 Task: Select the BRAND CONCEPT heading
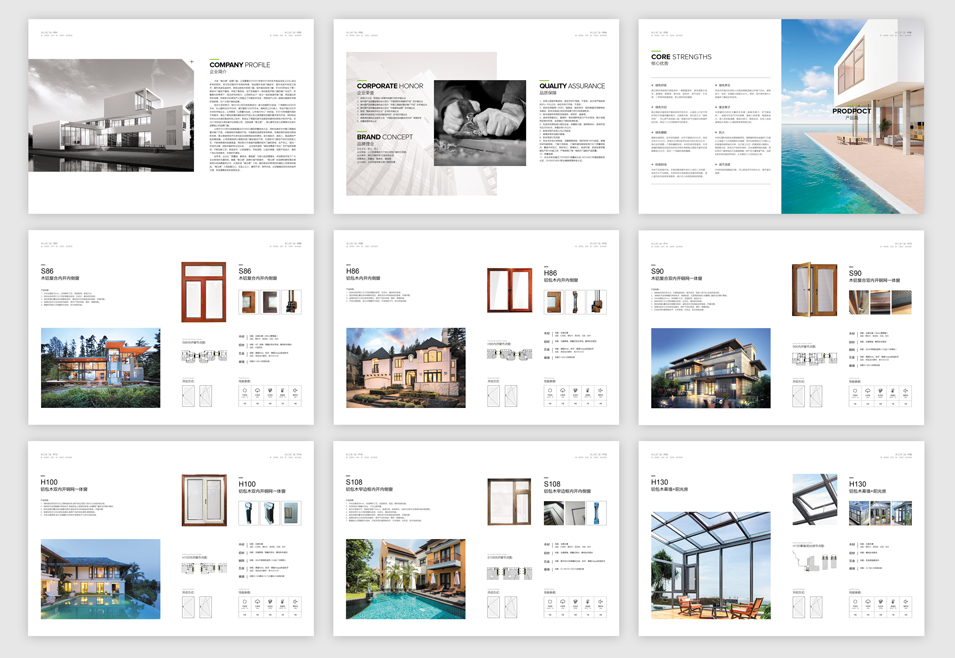click(x=385, y=137)
